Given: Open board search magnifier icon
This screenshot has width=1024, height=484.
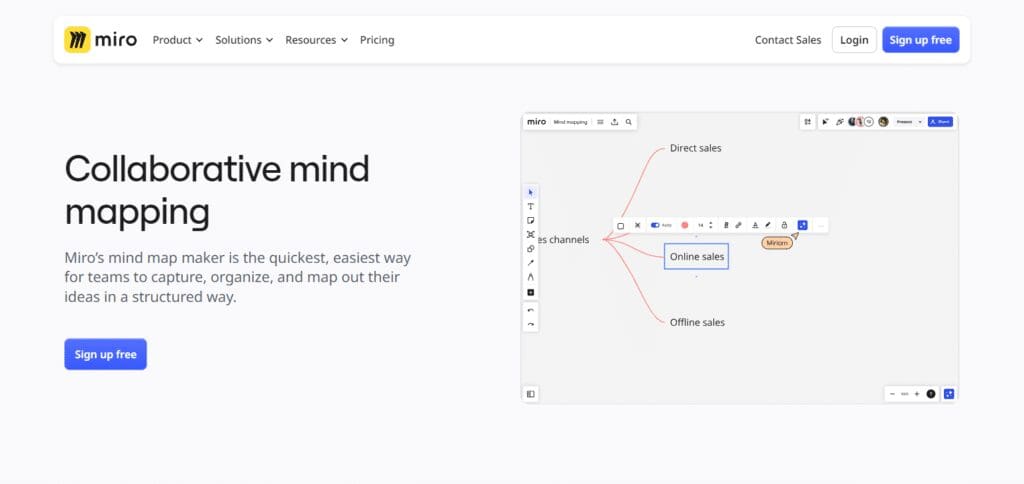Looking at the screenshot, I should coord(628,122).
